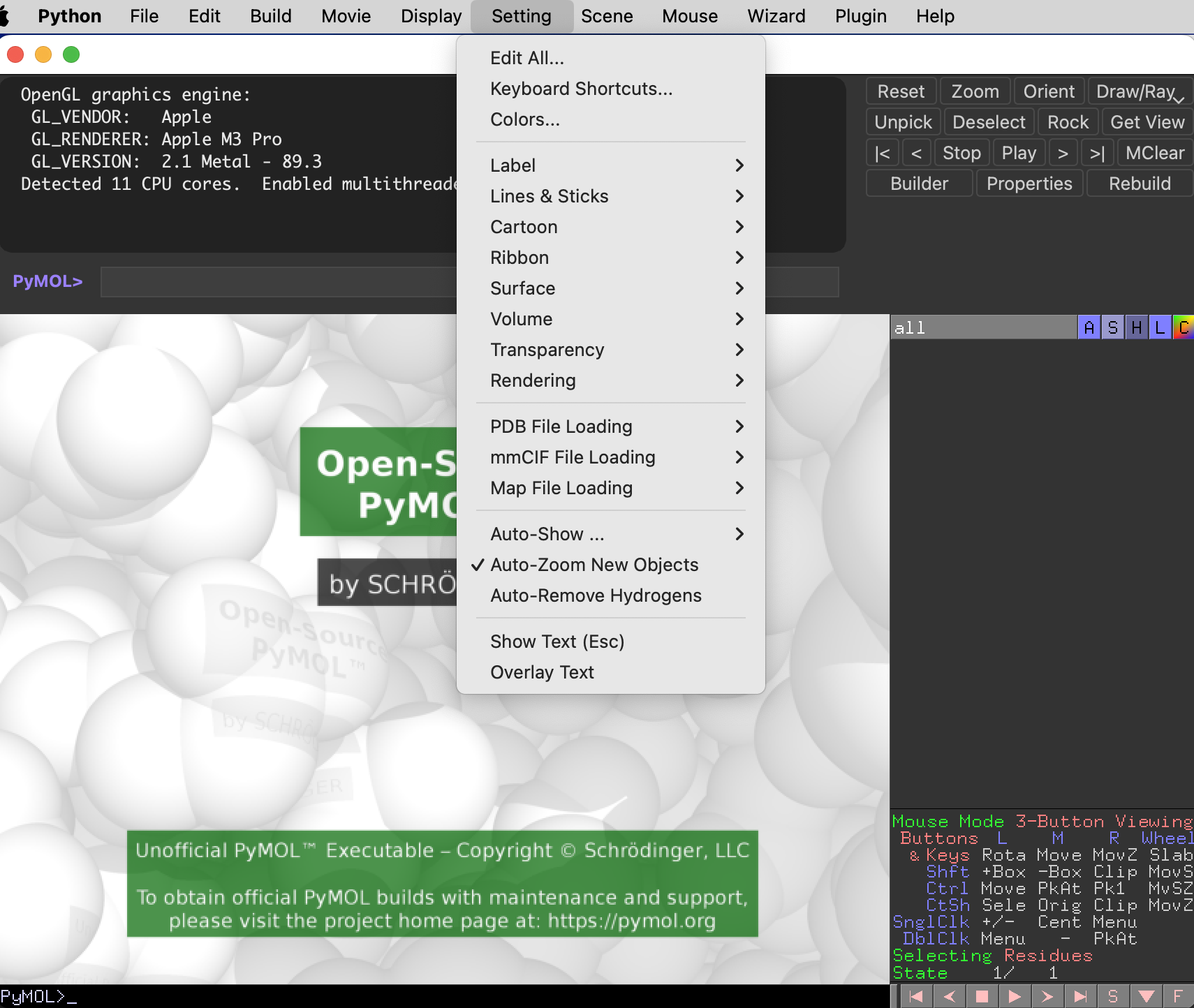Click the Get View button
The height and width of the screenshot is (1008, 1194).
(x=1147, y=122)
